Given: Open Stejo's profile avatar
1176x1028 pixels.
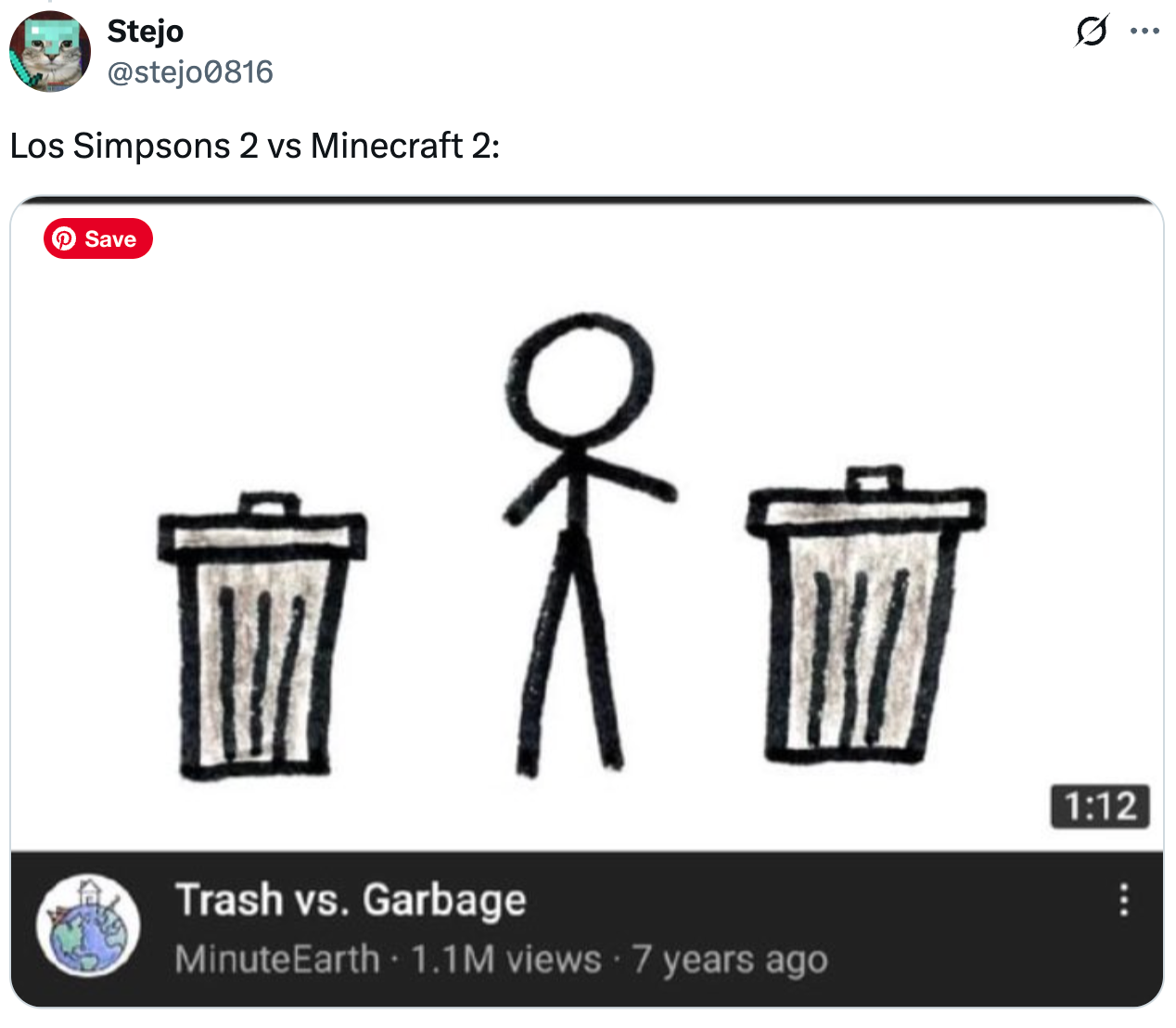Looking at the screenshot, I should pyautogui.click(x=50, y=51).
